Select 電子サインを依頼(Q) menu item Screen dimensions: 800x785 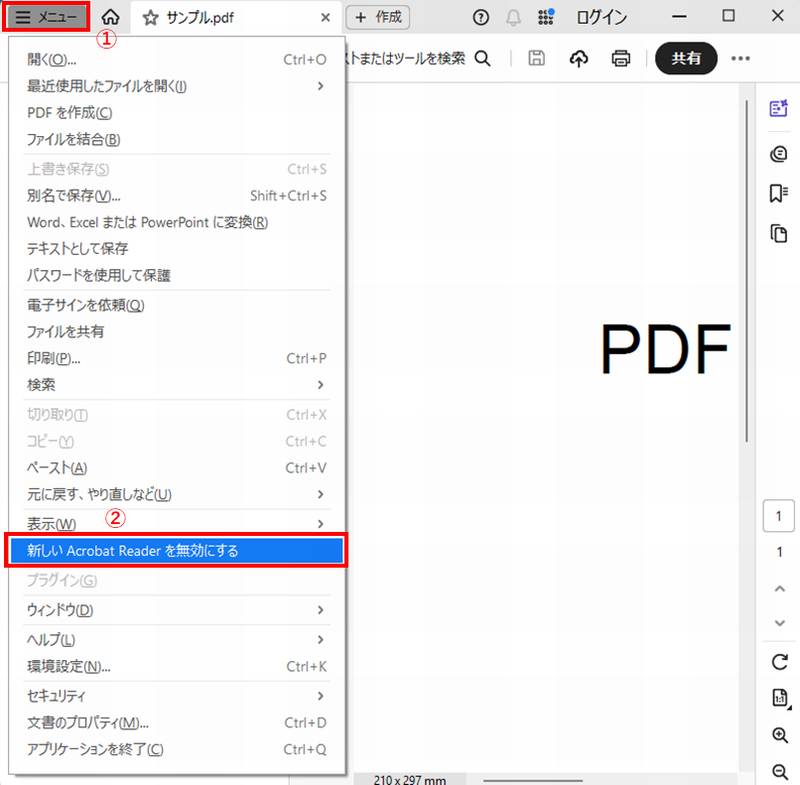(177, 305)
